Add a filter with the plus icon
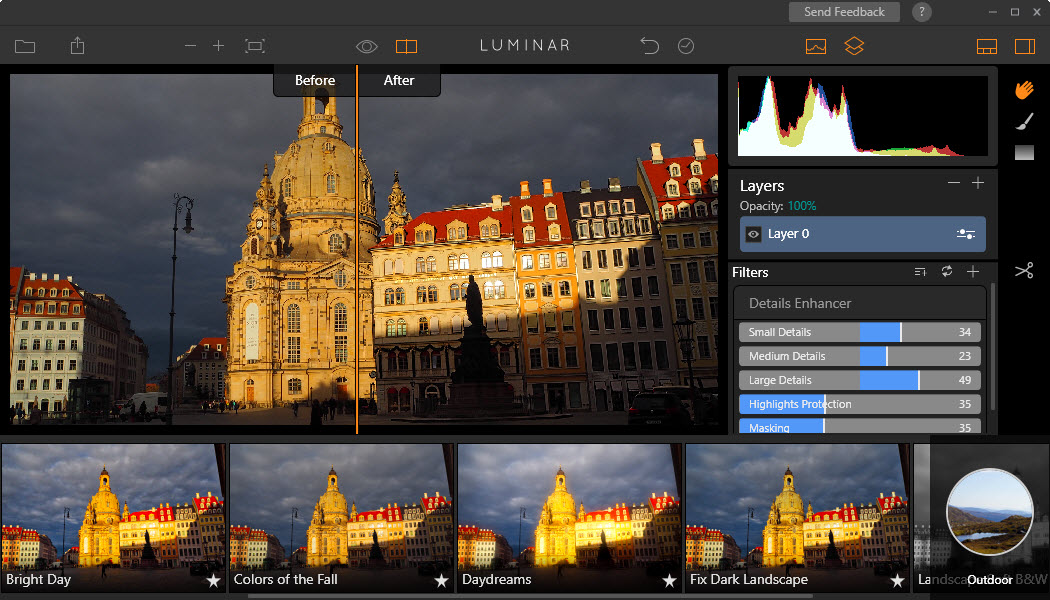This screenshot has height=600, width=1050. click(973, 271)
